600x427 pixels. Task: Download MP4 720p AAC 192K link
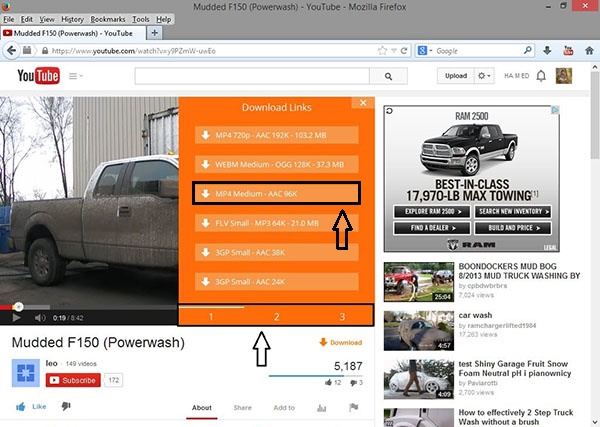pyautogui.click(x=277, y=135)
